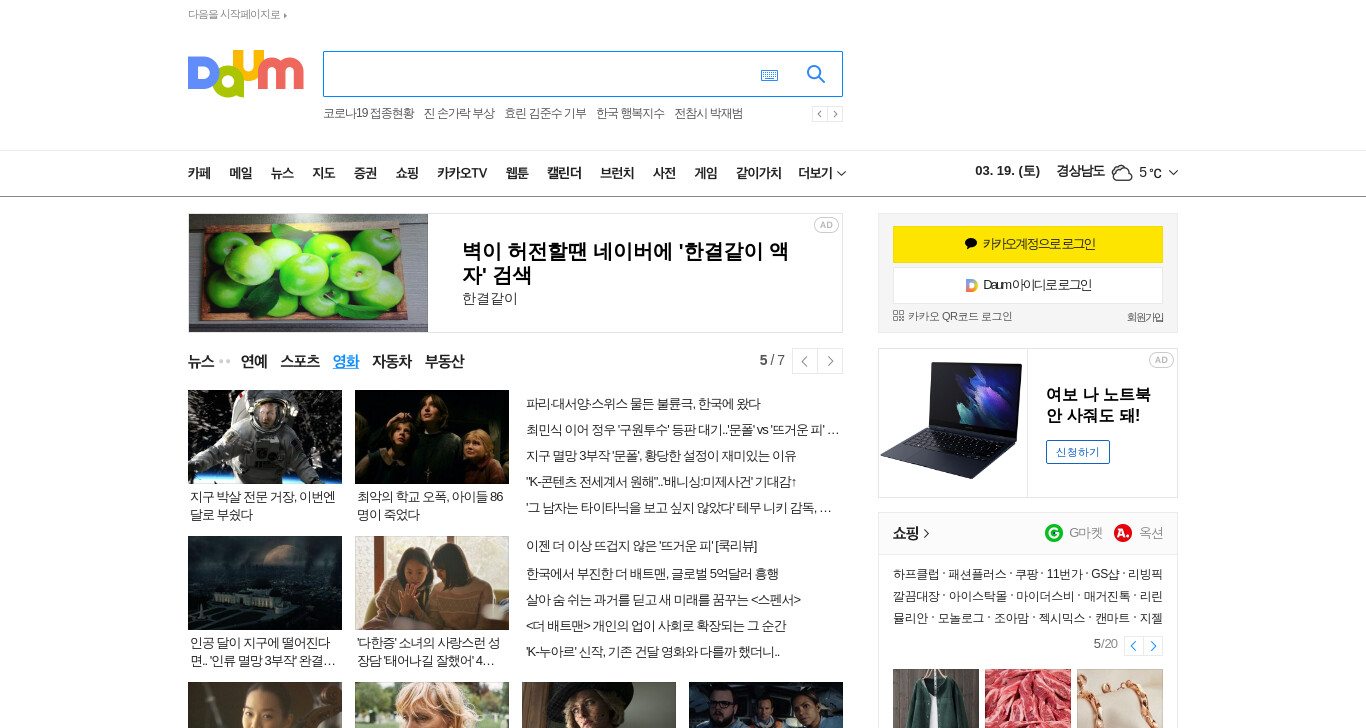
Task: Open the 인공 달이 지구에 떨어진다면 thumbnail
Action: 265,583
